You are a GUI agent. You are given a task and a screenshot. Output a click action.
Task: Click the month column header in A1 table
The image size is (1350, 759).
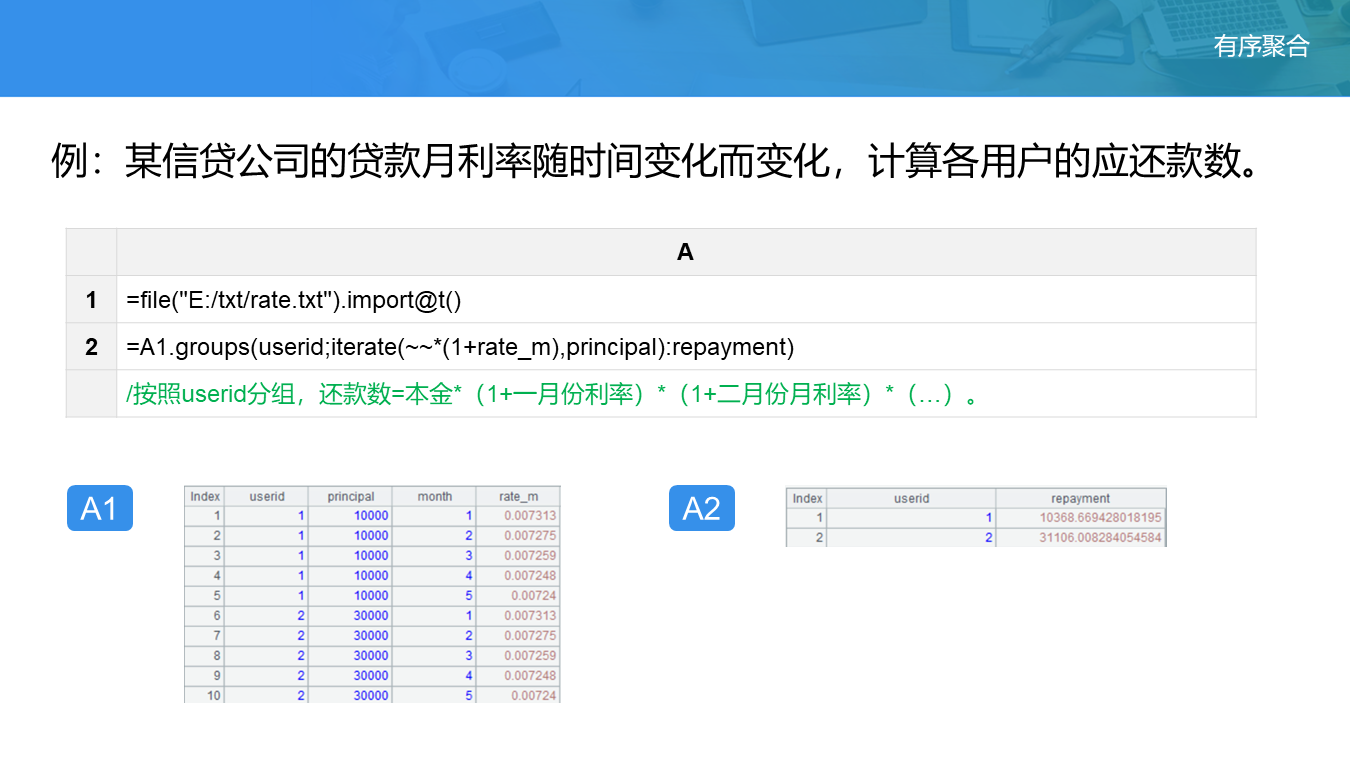pos(434,496)
